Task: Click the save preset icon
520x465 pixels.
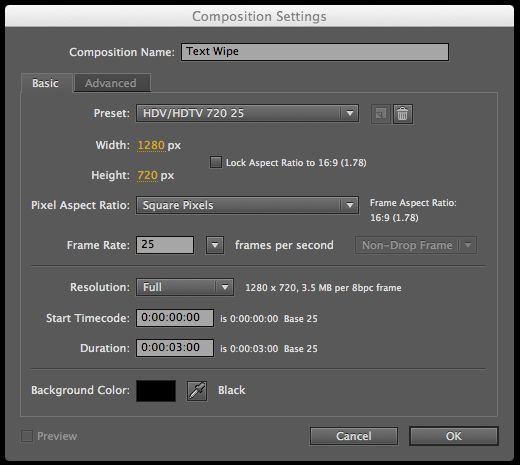Action: [381, 114]
